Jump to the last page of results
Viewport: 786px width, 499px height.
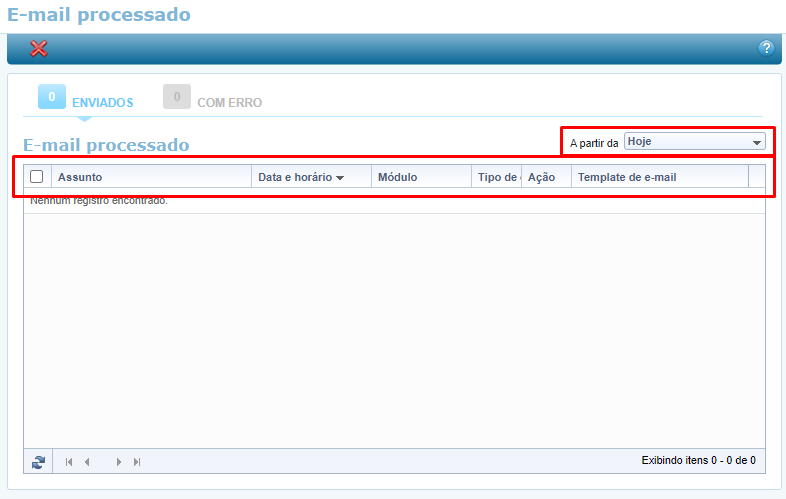point(137,461)
